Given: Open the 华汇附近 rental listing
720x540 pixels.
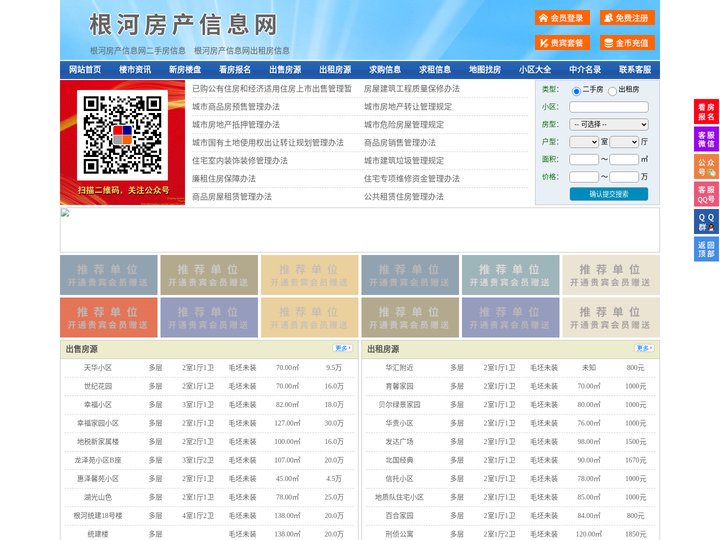Looking at the screenshot, I should (399, 368).
